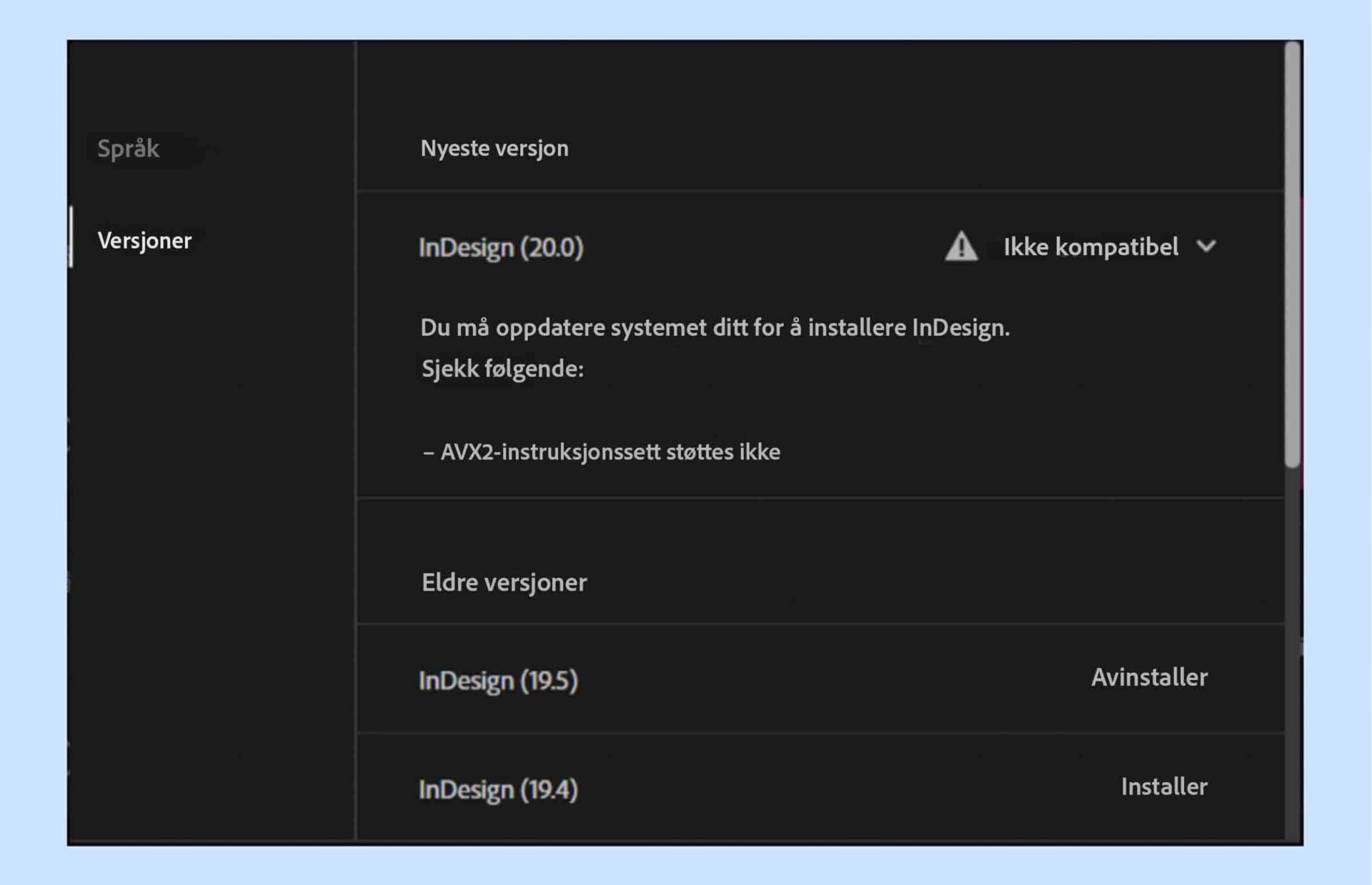1372x885 pixels.
Task: Click the Eldre versjoner section heading
Action: (504, 582)
